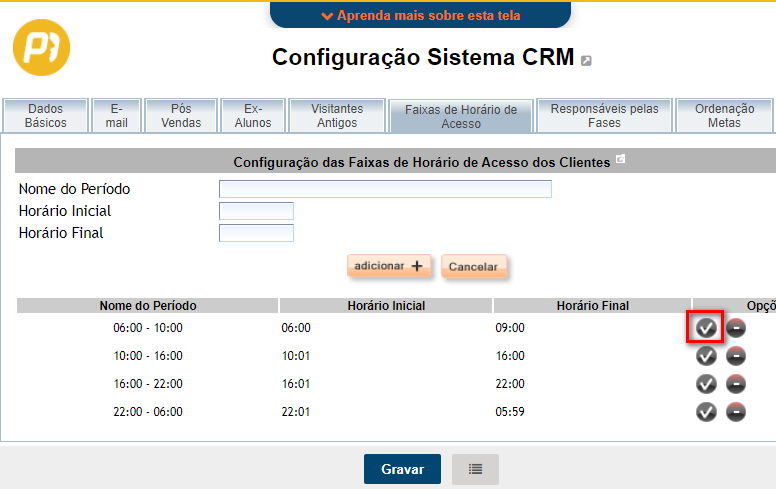Go to Ordenação Metas tab
Image resolution: width=776 pixels, height=489 pixels.
[725, 116]
